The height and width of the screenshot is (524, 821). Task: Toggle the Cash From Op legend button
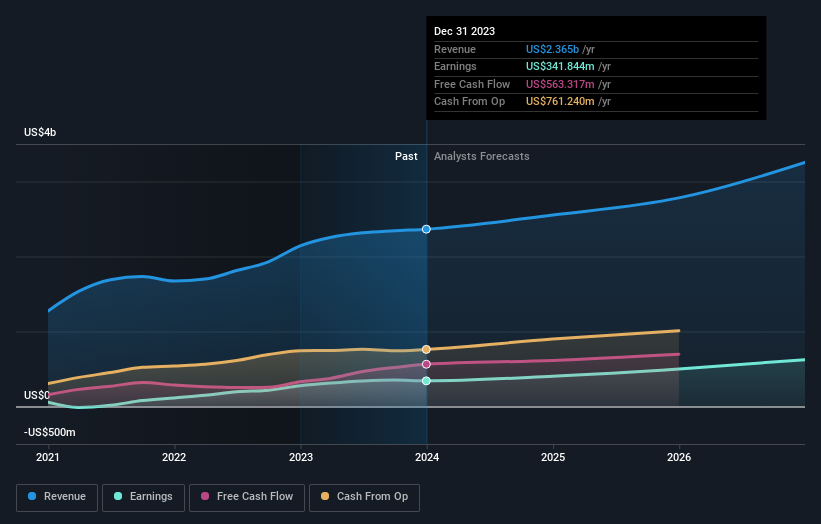click(x=364, y=497)
